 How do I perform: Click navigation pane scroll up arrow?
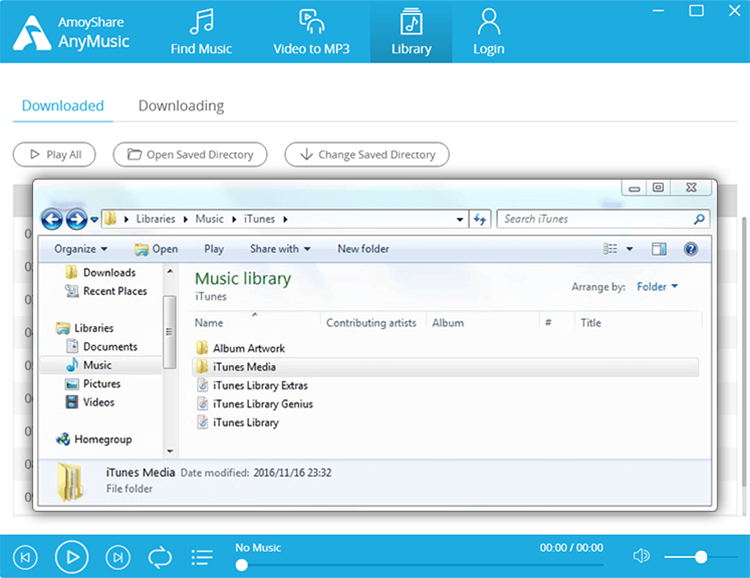tap(170, 271)
